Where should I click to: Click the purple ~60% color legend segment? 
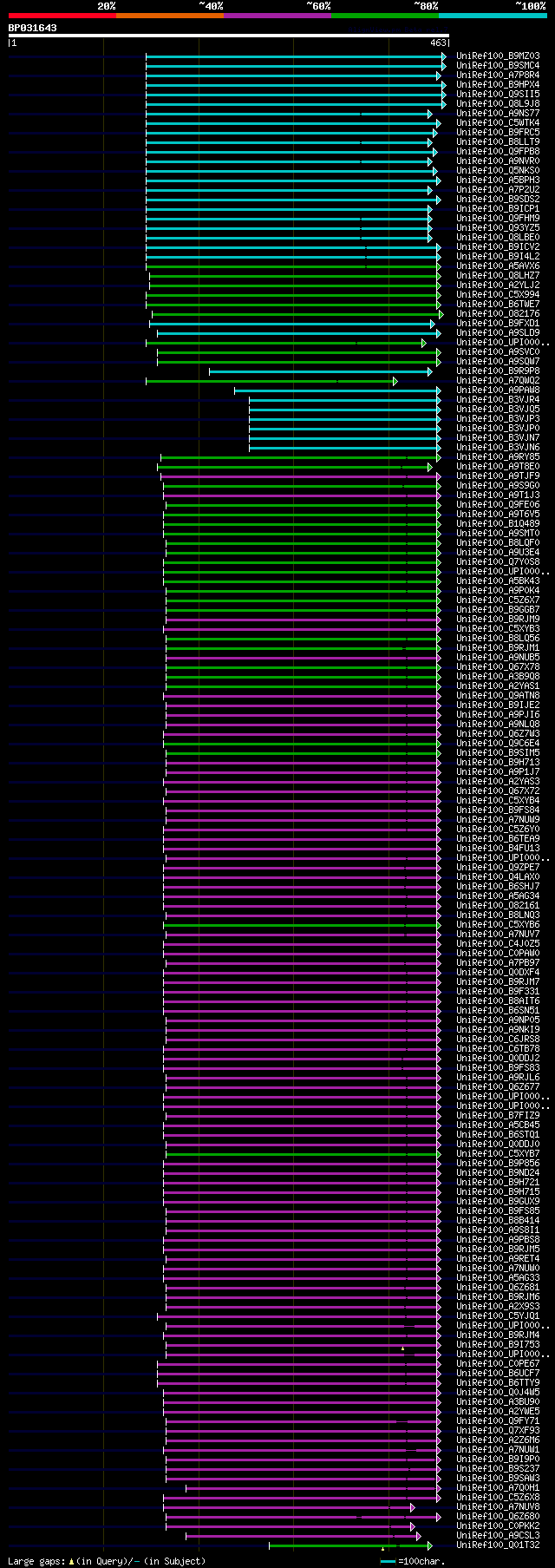tap(277, 16)
